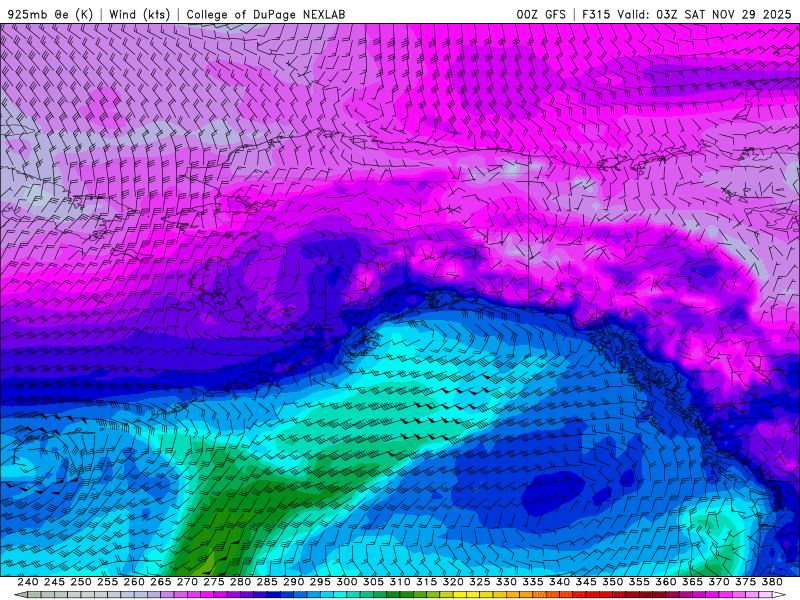The width and height of the screenshot is (800, 600).
Task: Select the 270 legend value
Action: pyautogui.click(x=187, y=582)
